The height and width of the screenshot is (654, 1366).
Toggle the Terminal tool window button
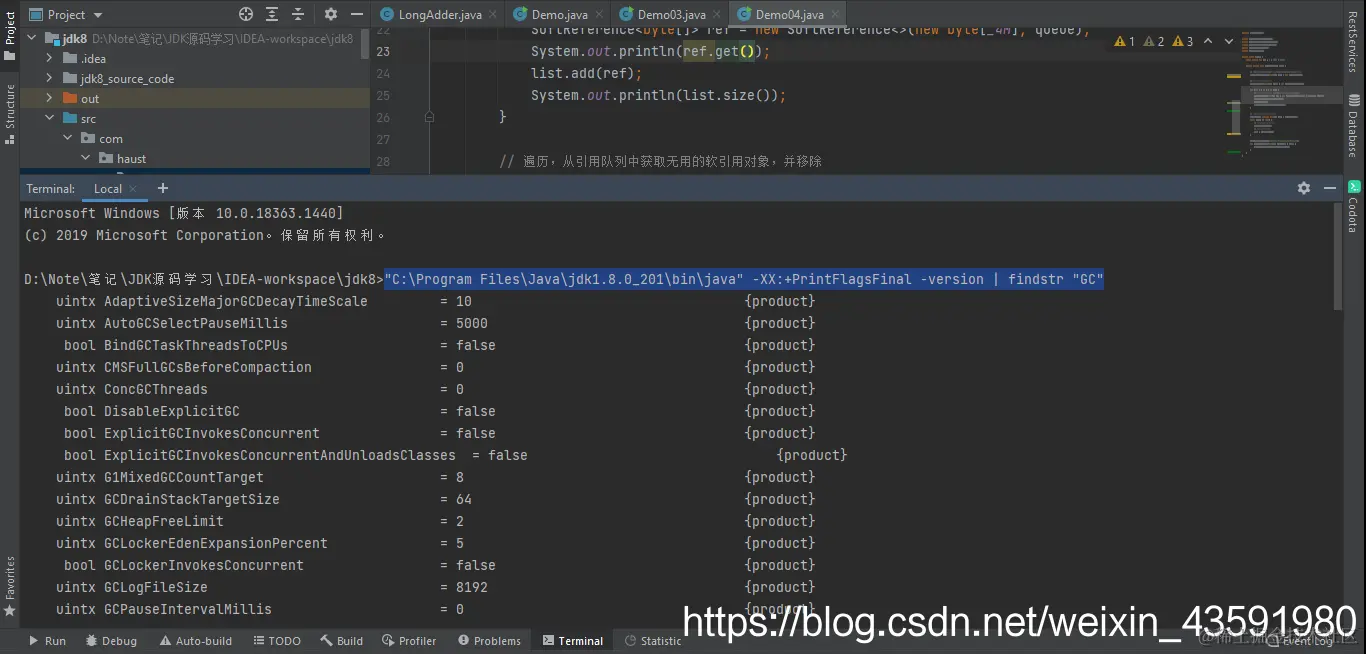coord(573,641)
